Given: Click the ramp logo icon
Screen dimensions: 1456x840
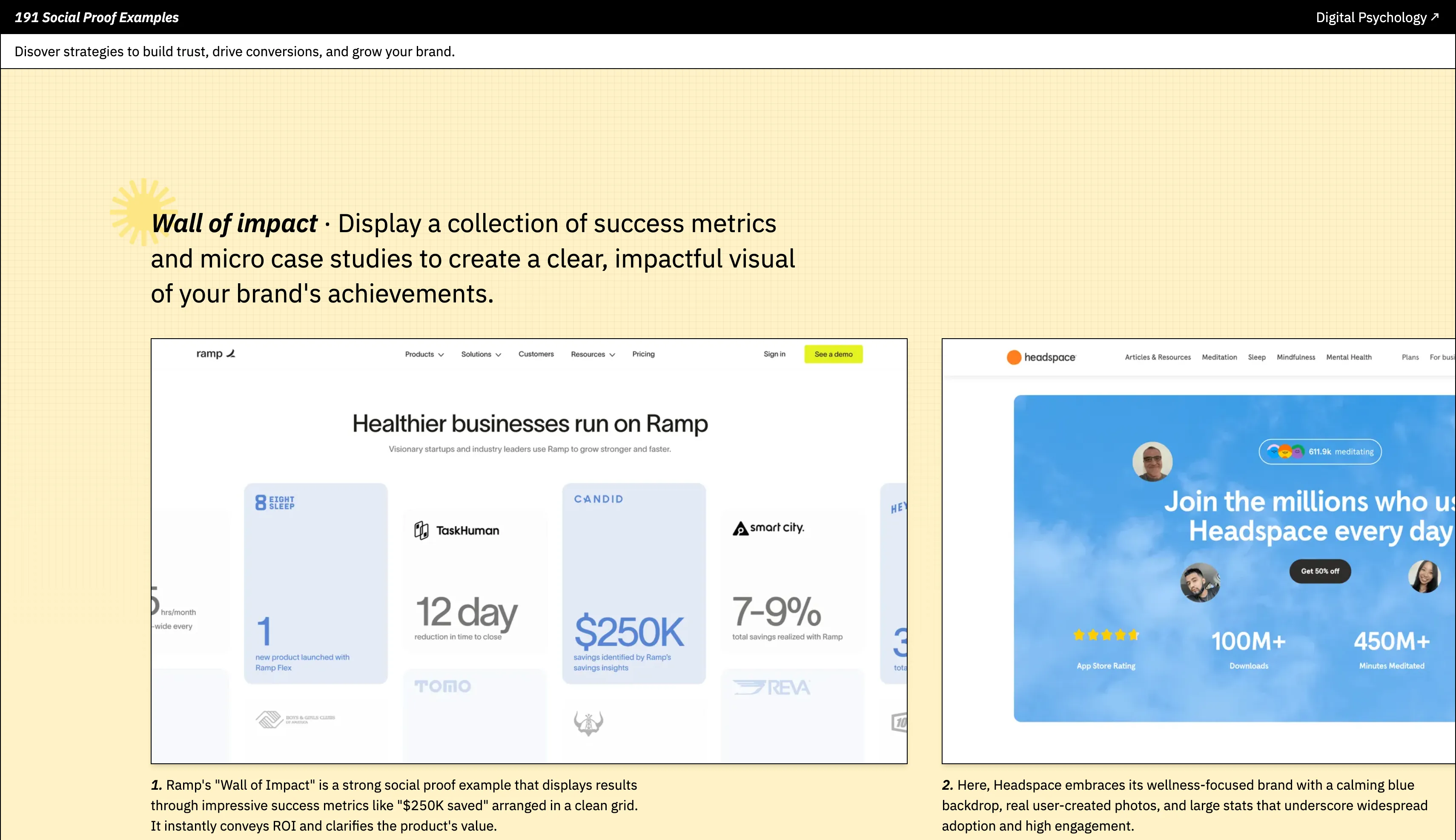Looking at the screenshot, I should (x=231, y=354).
